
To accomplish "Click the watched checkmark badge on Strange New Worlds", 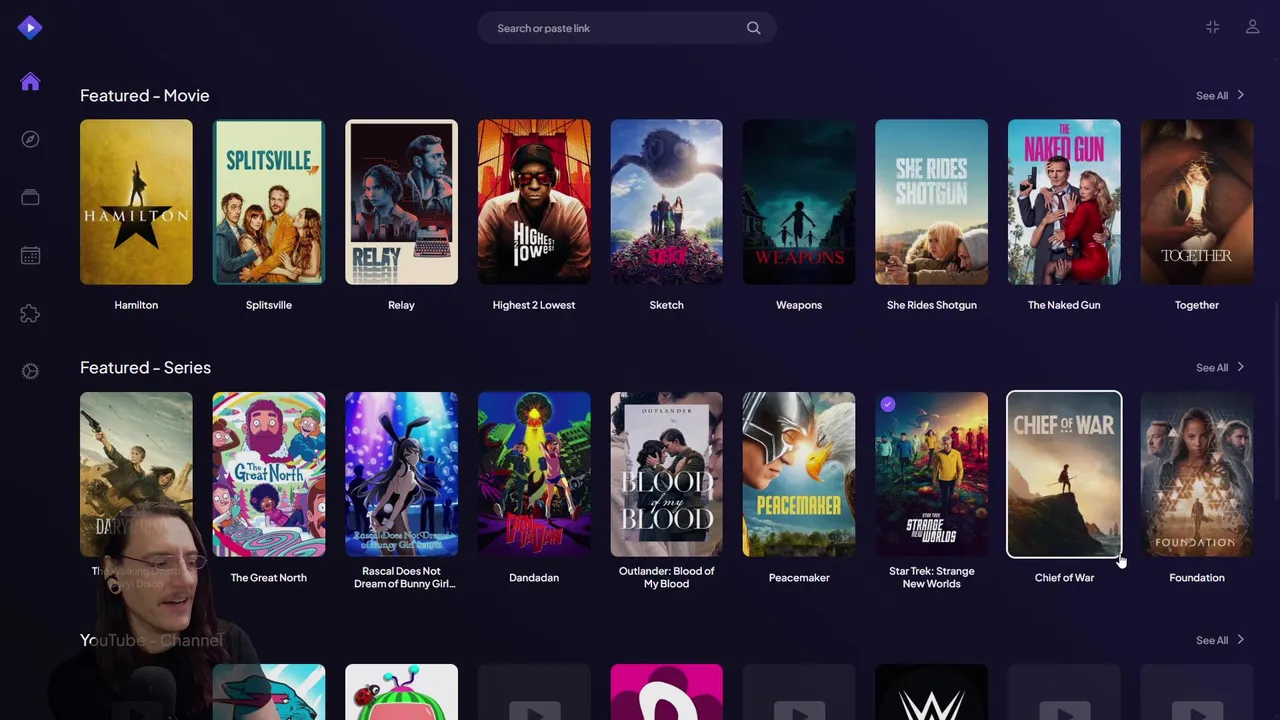I will coord(888,404).
